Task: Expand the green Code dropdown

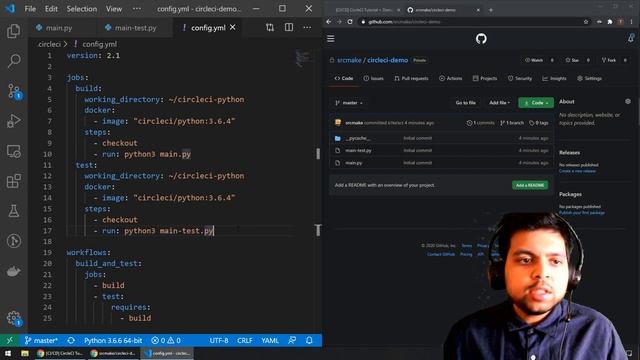Action: pos(536,103)
